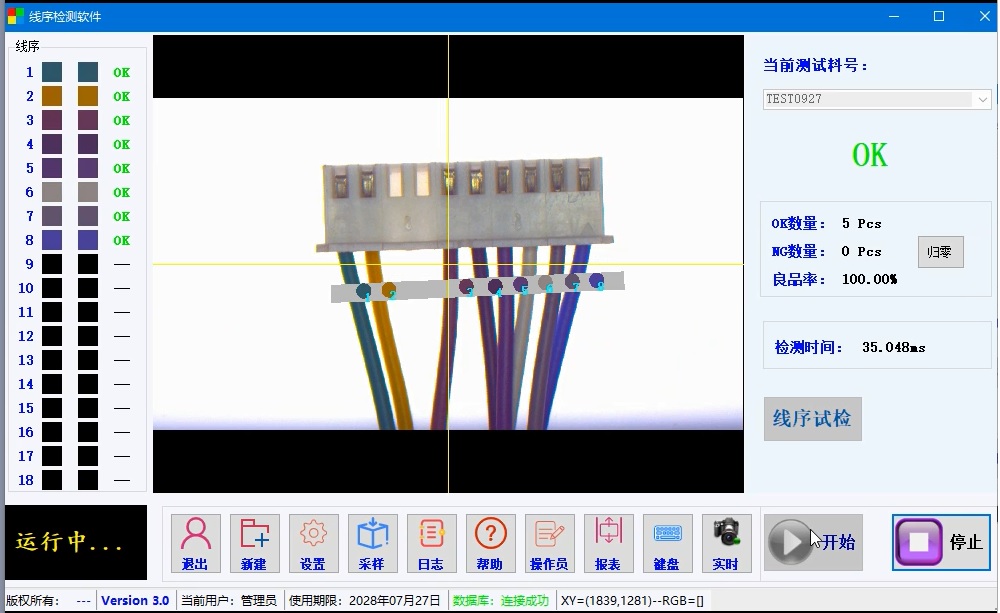Open 设置 (Settings) gear icon
Viewport: 1000px width, 613px height.
pyautogui.click(x=313, y=543)
